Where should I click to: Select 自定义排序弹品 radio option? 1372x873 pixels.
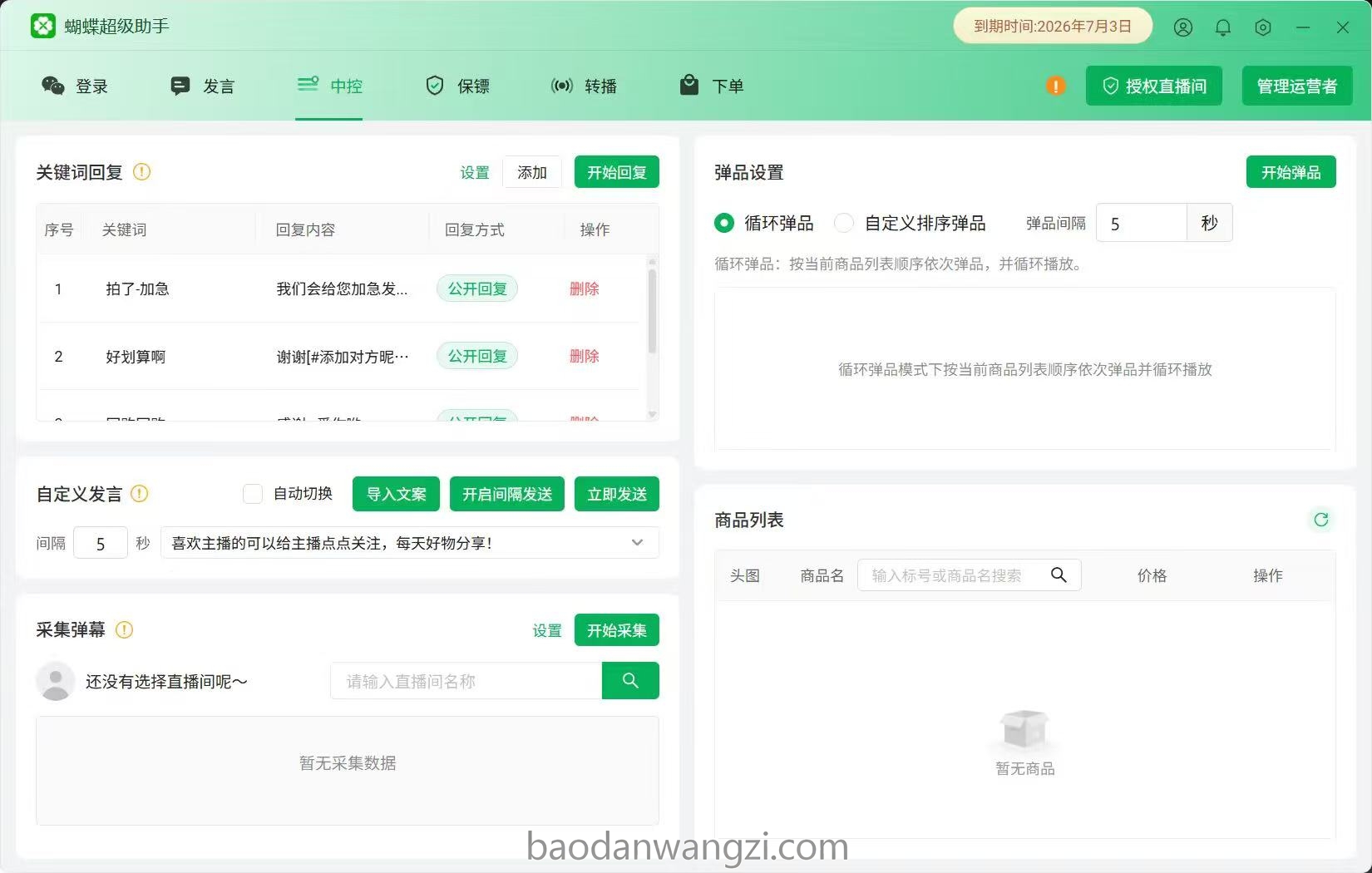844,223
